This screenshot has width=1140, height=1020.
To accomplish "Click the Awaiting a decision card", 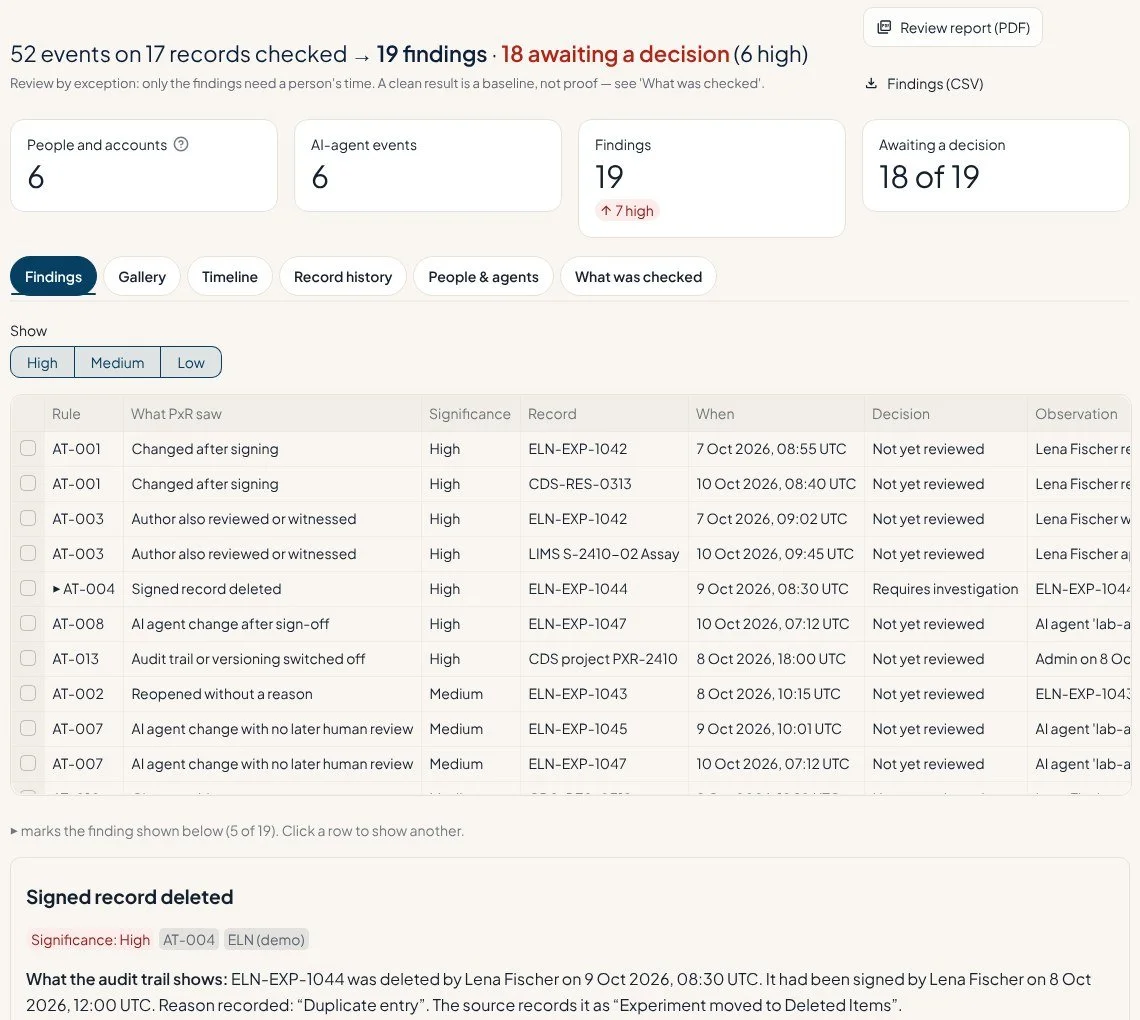I will (x=995, y=166).
